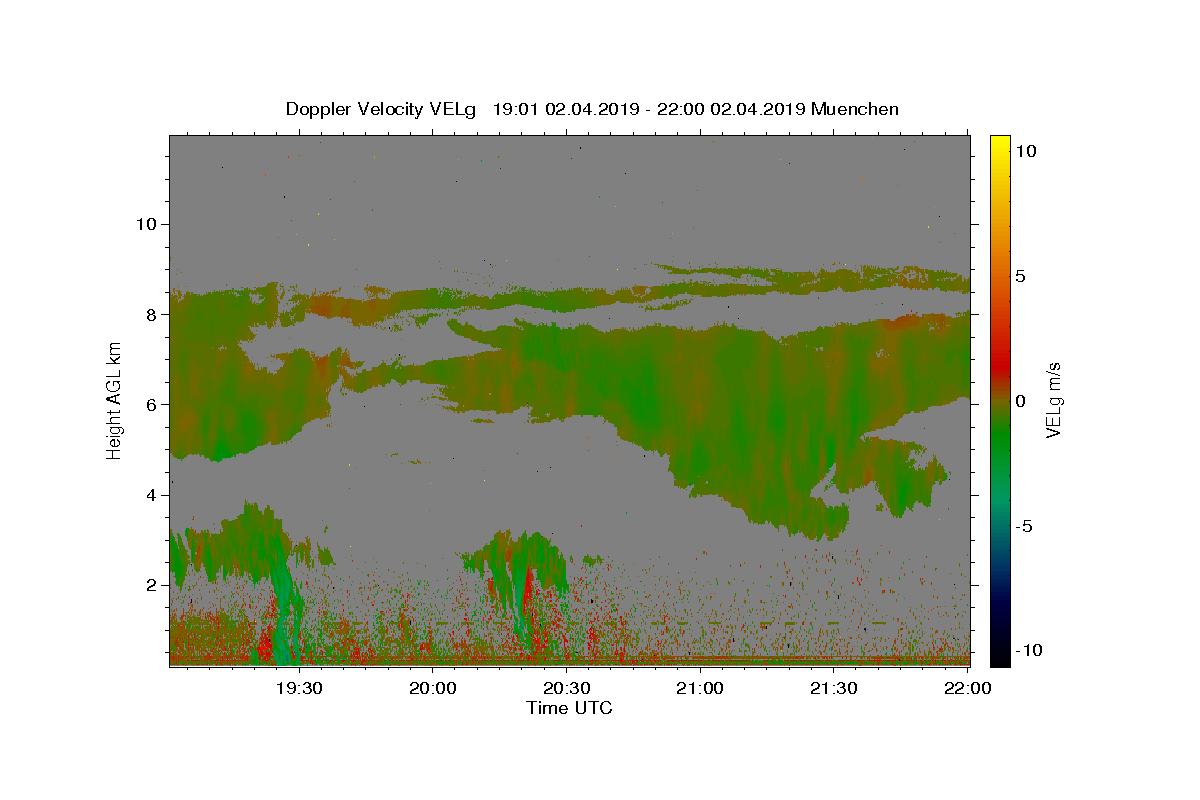Click the colorbar tick label 5

[1020, 276]
